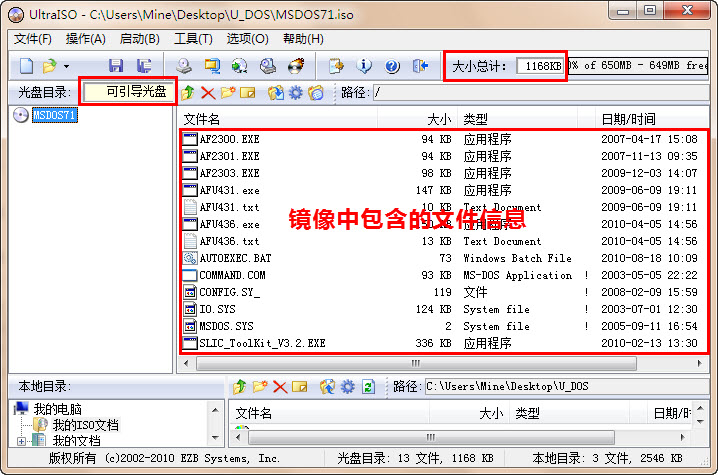The height and width of the screenshot is (475, 718).
Task: Click the red X delete icon in image toolbar
Action: click(208, 93)
